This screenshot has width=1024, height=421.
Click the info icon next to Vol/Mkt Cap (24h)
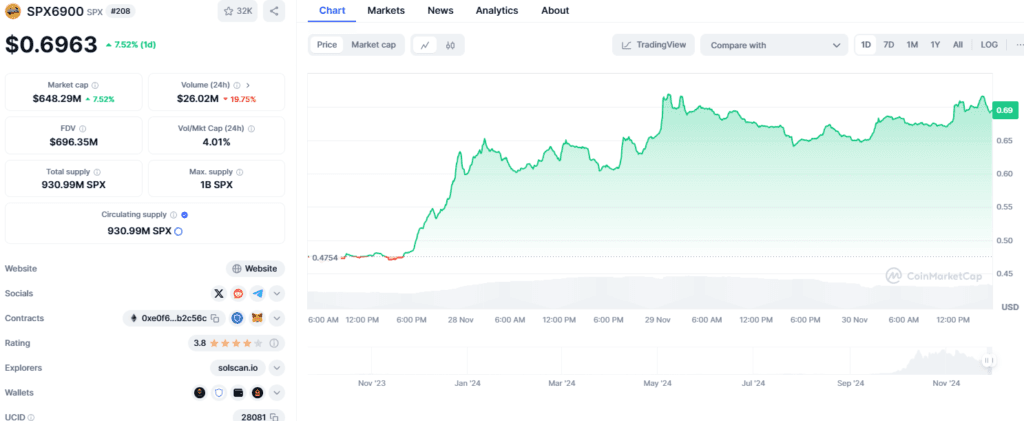[x=251, y=129]
